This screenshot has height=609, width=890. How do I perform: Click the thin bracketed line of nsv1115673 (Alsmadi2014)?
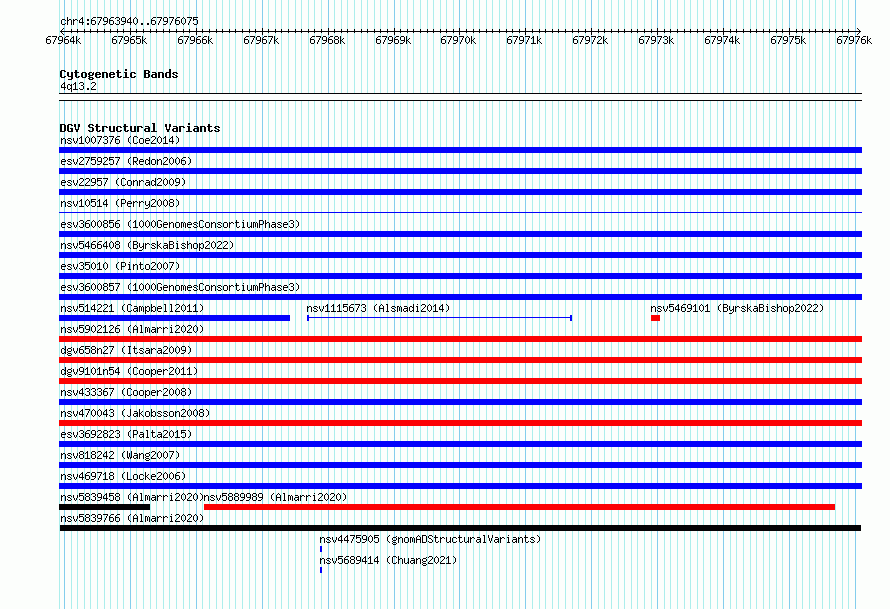pos(439,318)
